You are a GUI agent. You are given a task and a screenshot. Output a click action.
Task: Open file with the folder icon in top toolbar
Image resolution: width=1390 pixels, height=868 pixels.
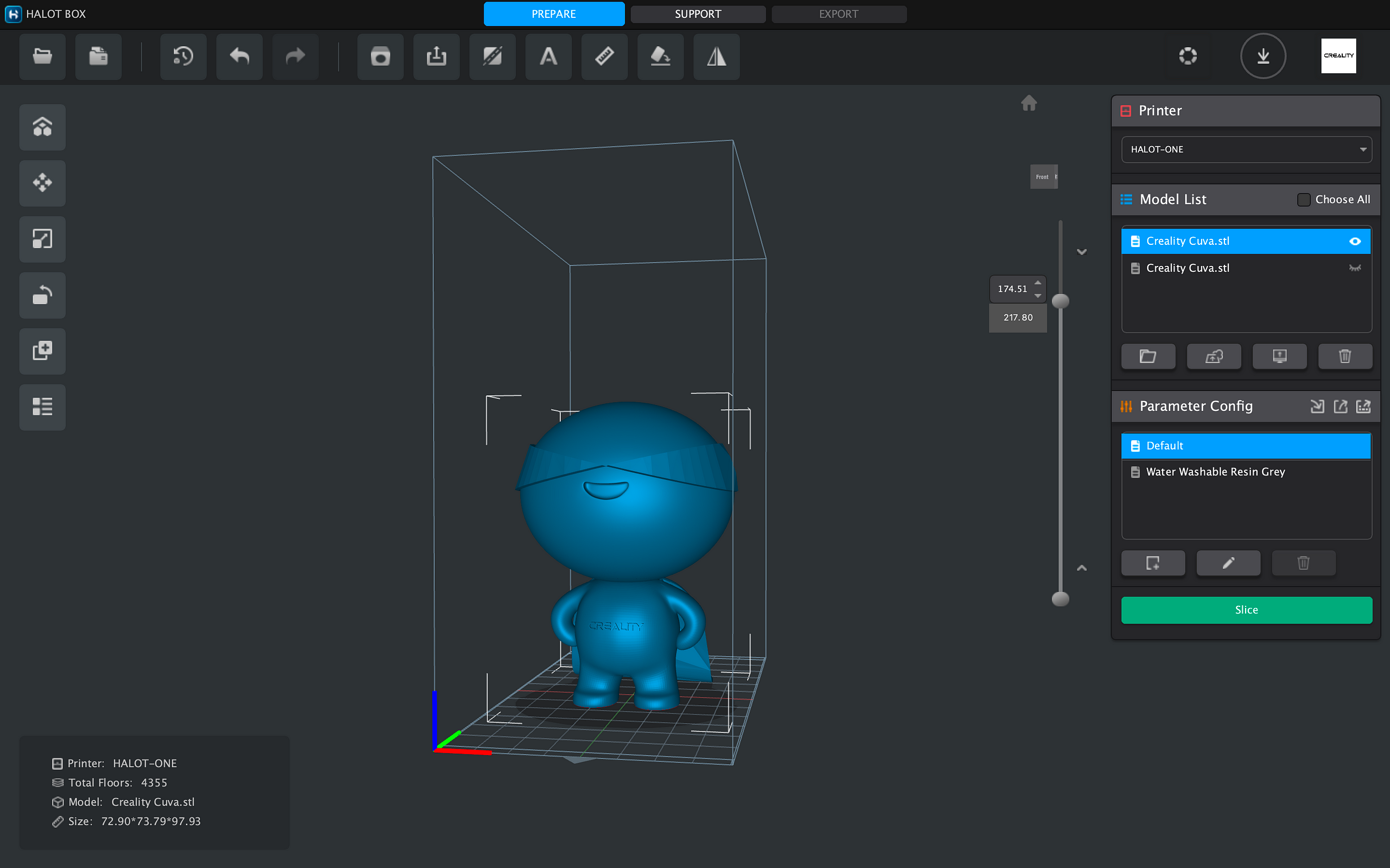[x=42, y=56]
